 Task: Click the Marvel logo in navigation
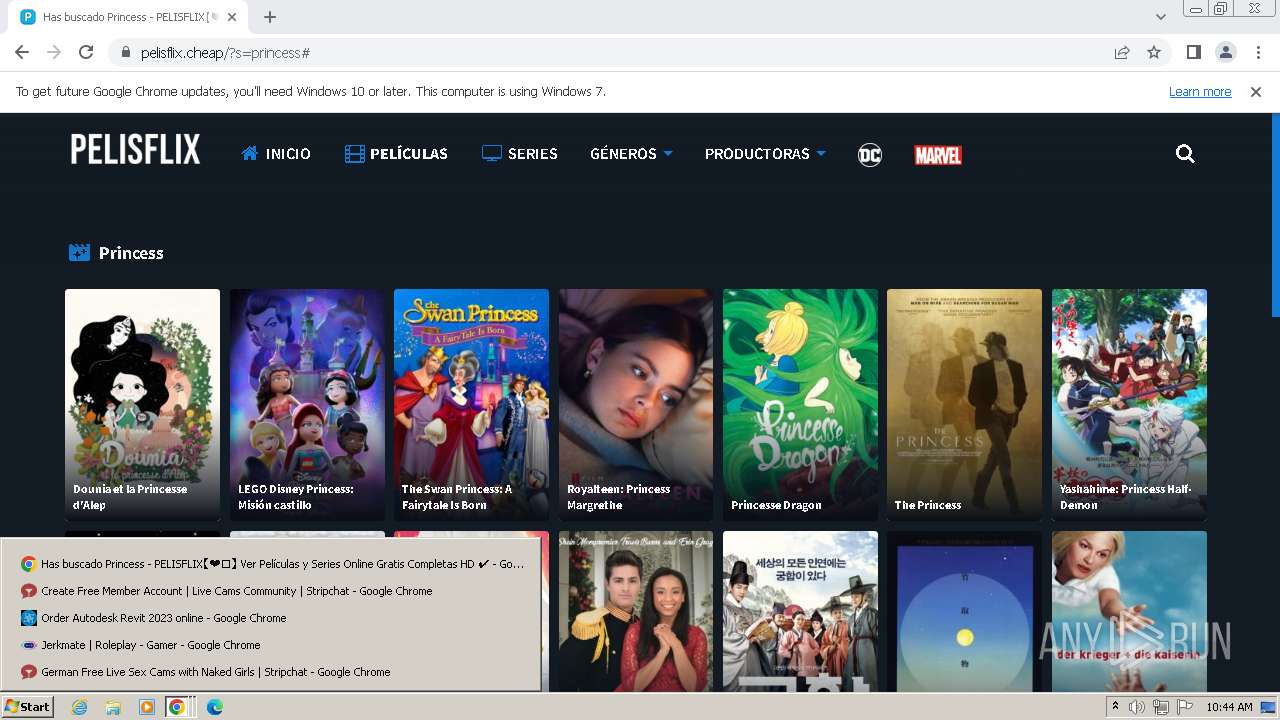click(938, 155)
